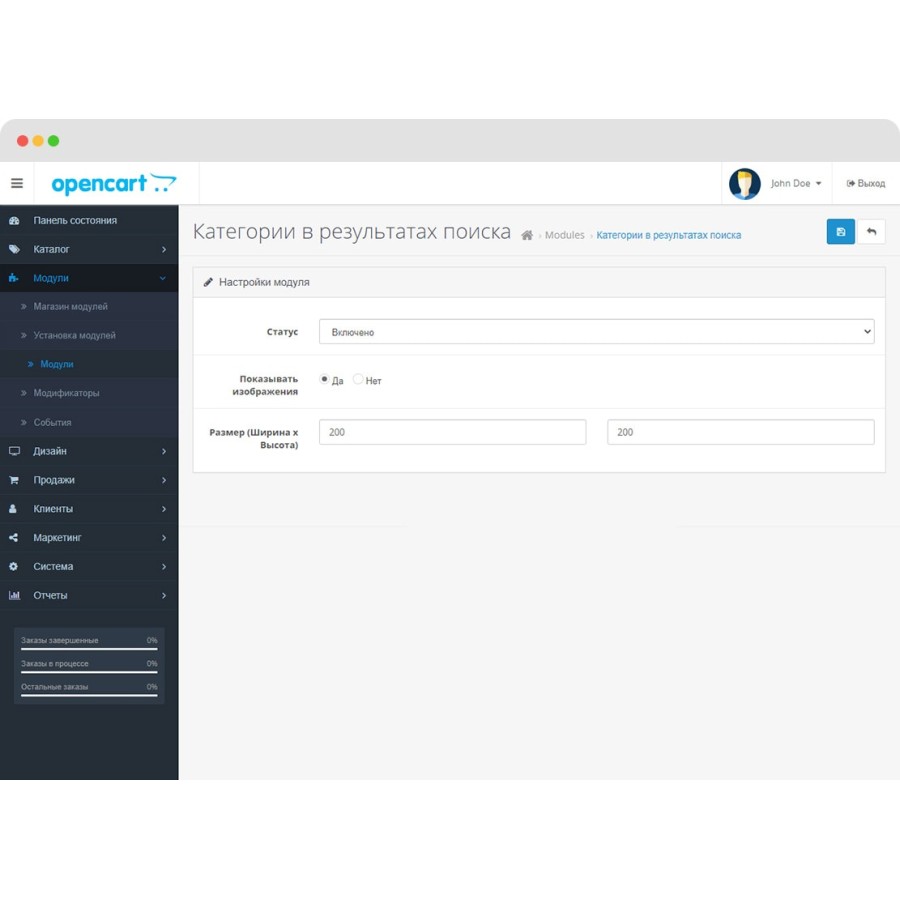Image resolution: width=900 pixels, height=900 pixels.
Task: Open Магазин модулей submenu item
Action: 89,307
